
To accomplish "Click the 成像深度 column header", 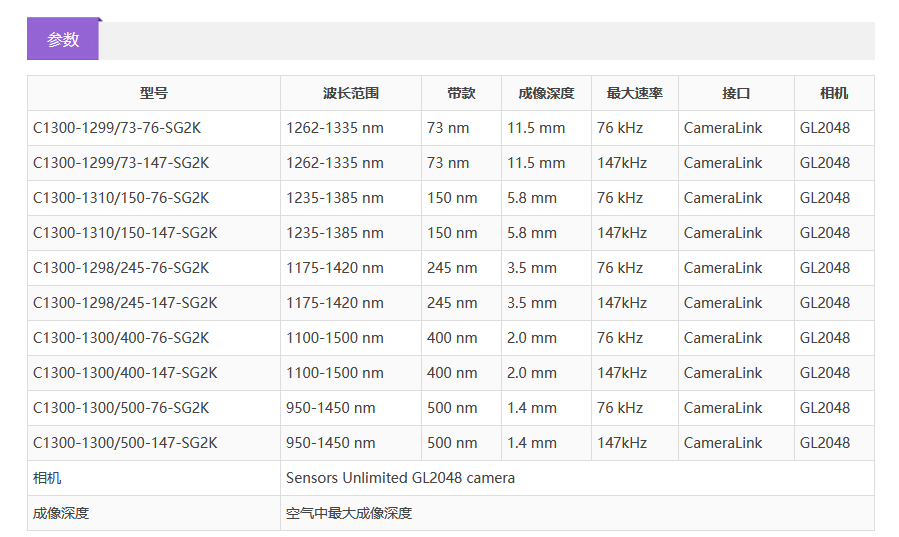I will [x=546, y=93].
